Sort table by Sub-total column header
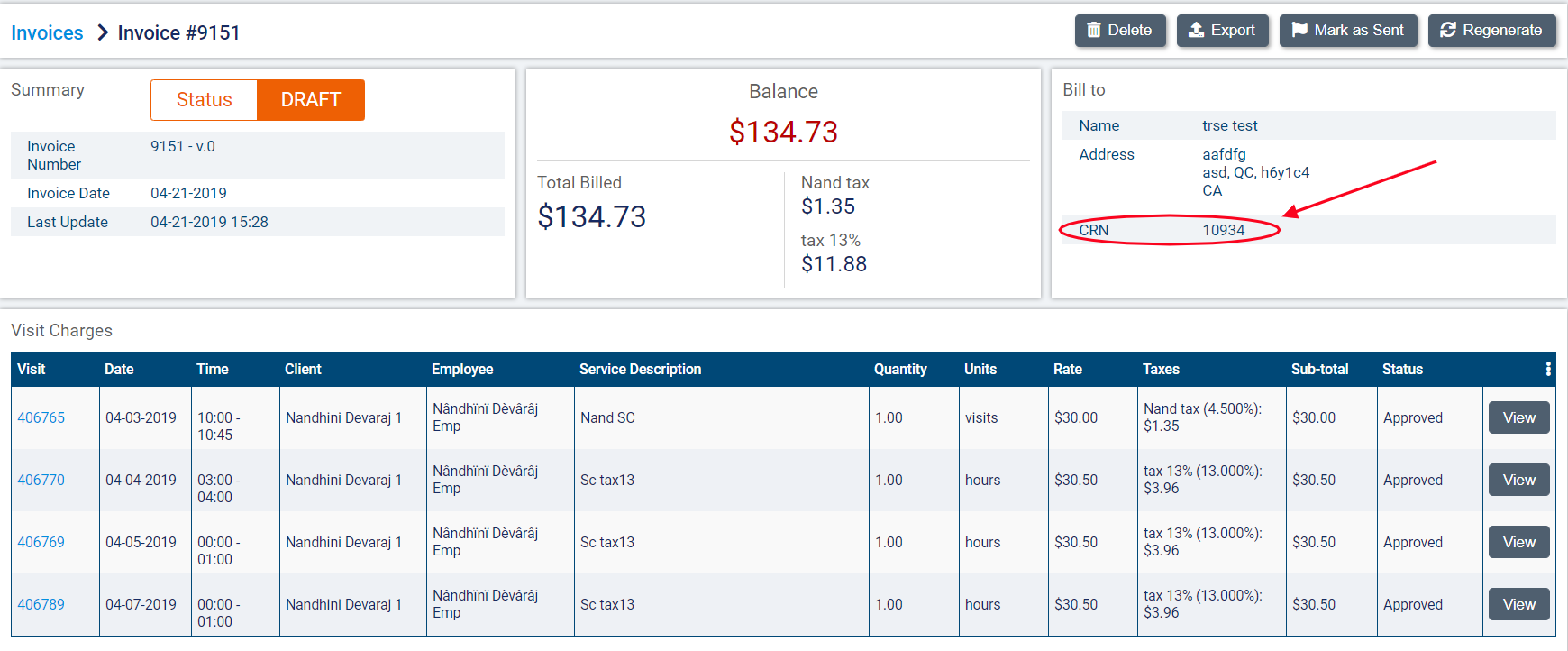The height and width of the screenshot is (651, 1568). tap(1319, 369)
